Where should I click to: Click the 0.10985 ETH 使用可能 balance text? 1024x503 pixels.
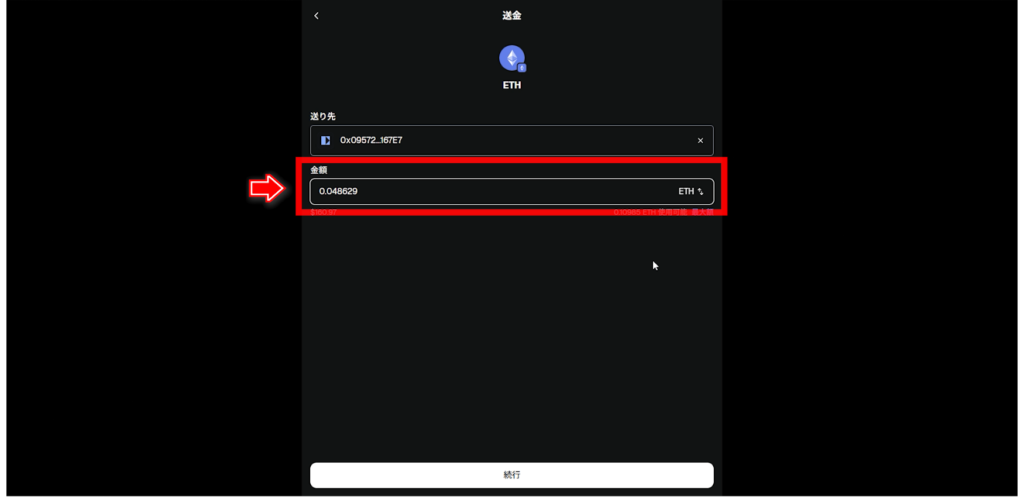650,212
